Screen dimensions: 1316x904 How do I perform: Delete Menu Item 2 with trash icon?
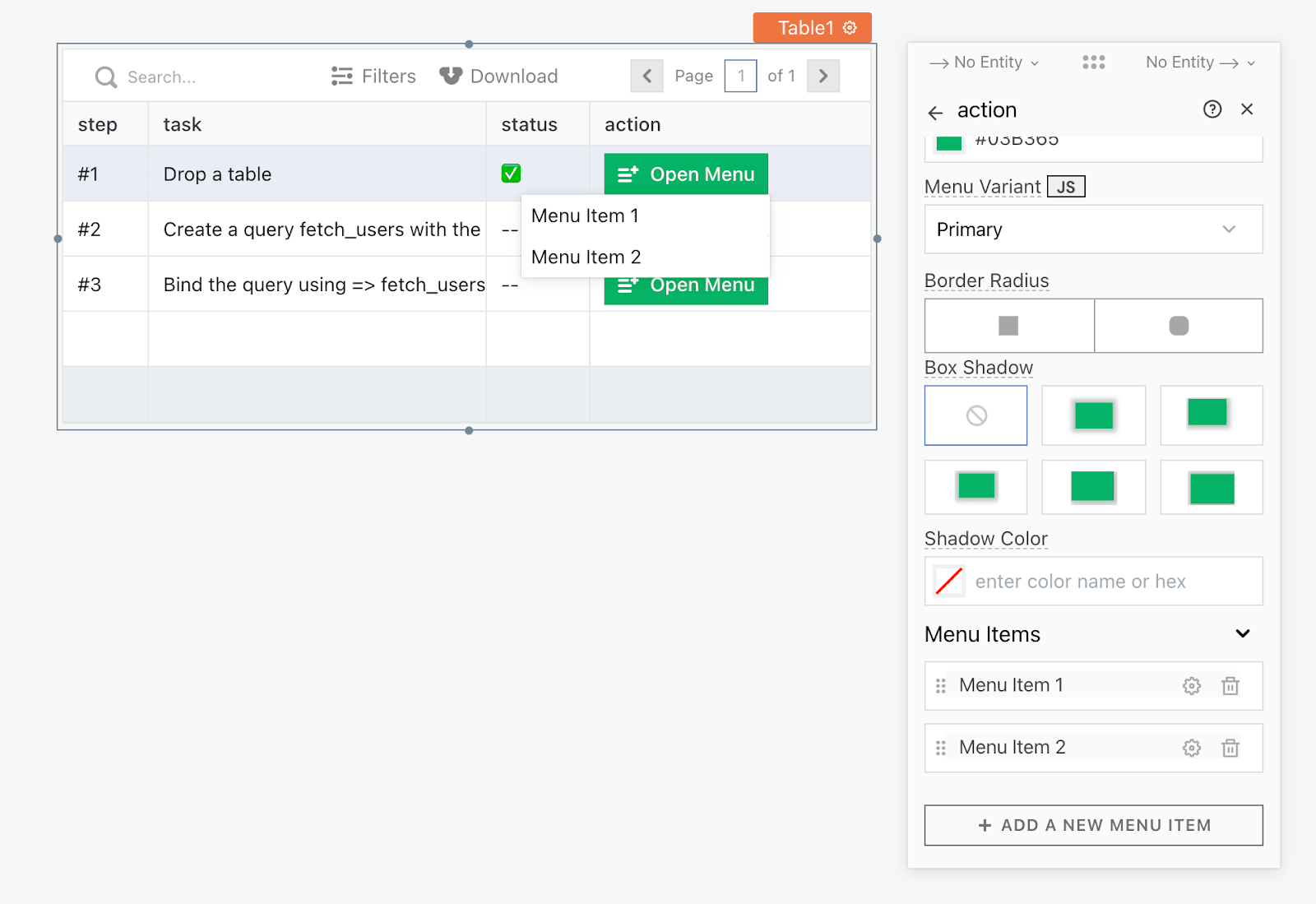click(1230, 748)
